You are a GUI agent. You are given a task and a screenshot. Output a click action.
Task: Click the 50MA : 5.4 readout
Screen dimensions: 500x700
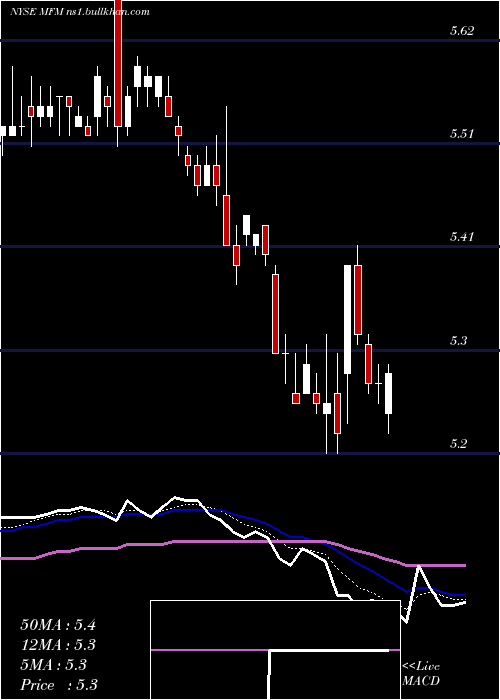click(58, 625)
